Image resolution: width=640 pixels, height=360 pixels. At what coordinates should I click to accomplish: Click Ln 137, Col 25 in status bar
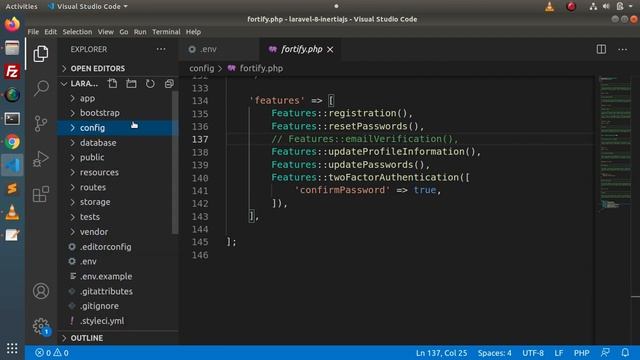tap(441, 353)
